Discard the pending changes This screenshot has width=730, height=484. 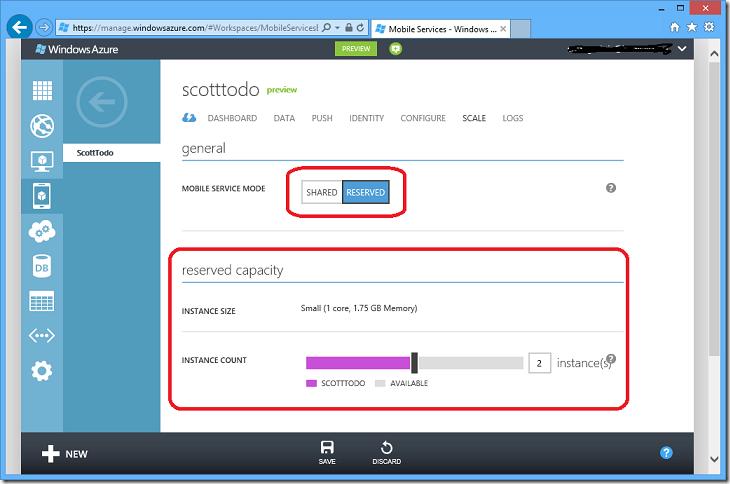click(386, 453)
